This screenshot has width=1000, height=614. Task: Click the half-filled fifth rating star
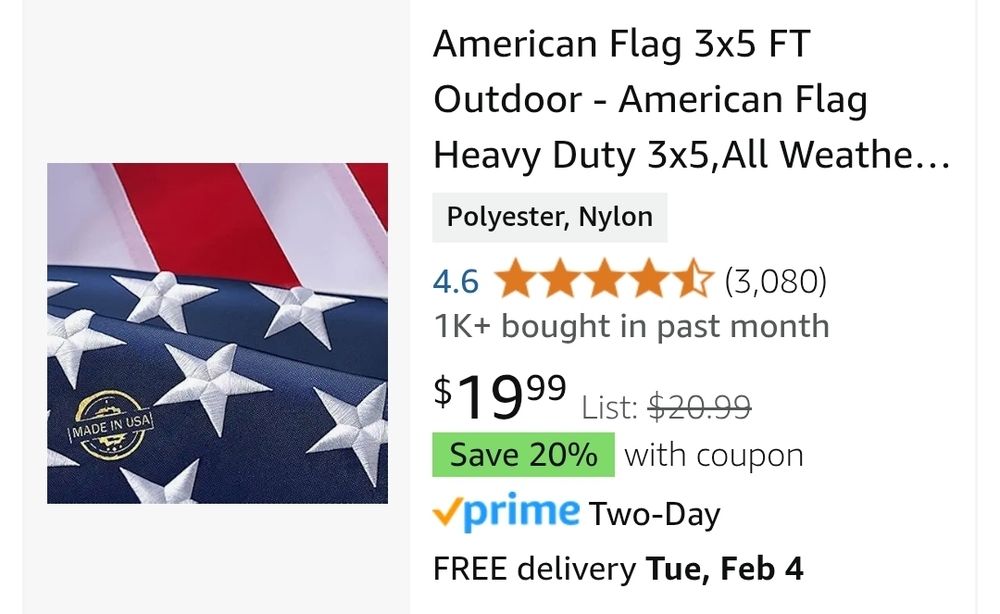tap(693, 279)
